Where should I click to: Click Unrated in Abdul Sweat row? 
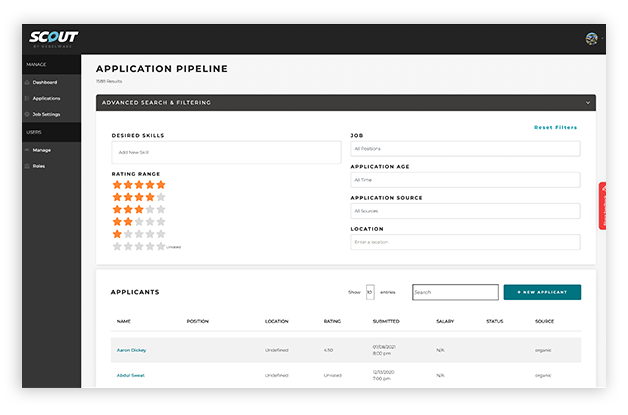(x=333, y=375)
